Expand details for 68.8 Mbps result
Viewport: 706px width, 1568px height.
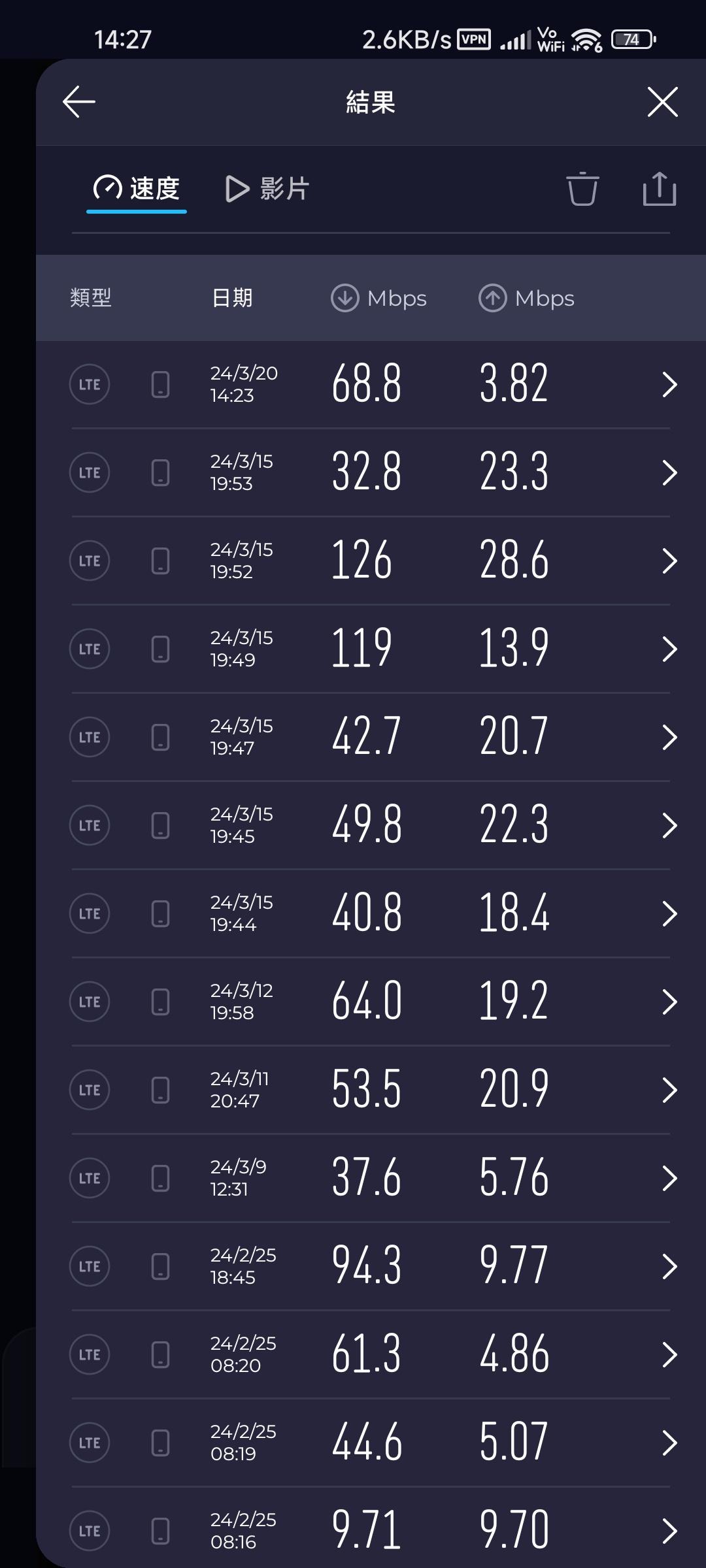coord(669,384)
